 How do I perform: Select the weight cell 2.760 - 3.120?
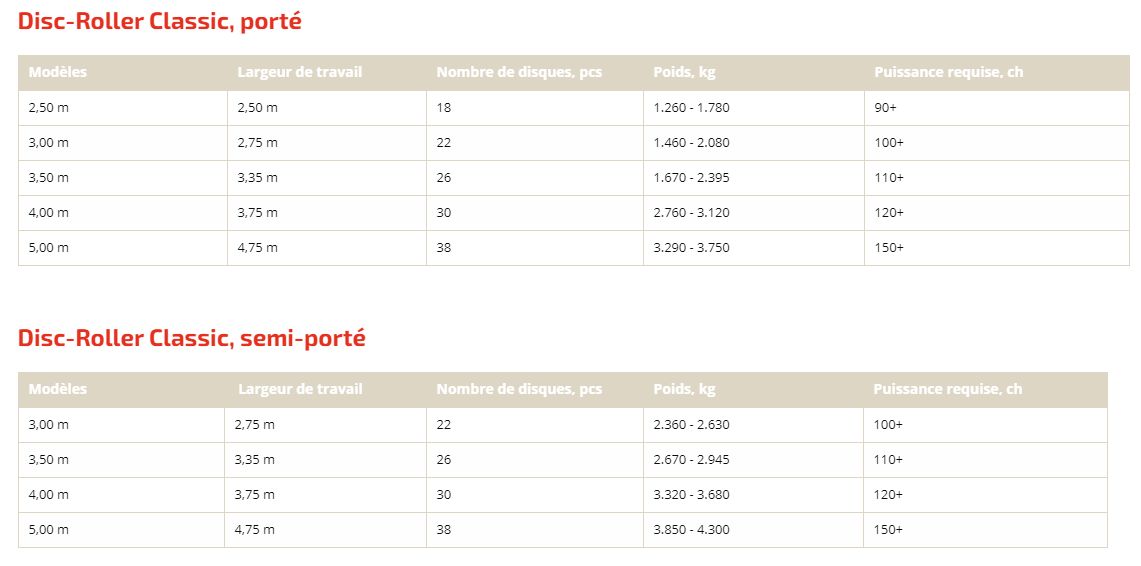click(x=691, y=213)
